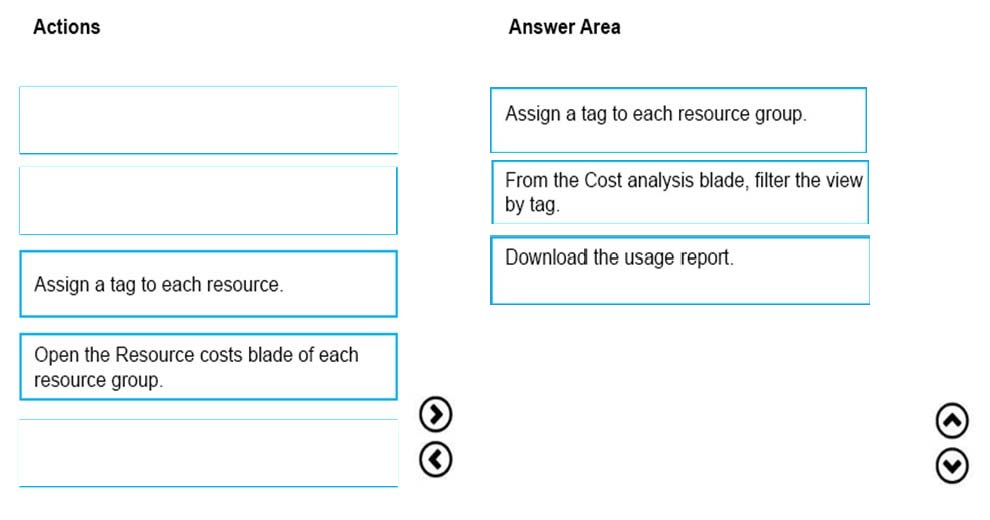Click the topmost empty Actions slot

click(208, 120)
